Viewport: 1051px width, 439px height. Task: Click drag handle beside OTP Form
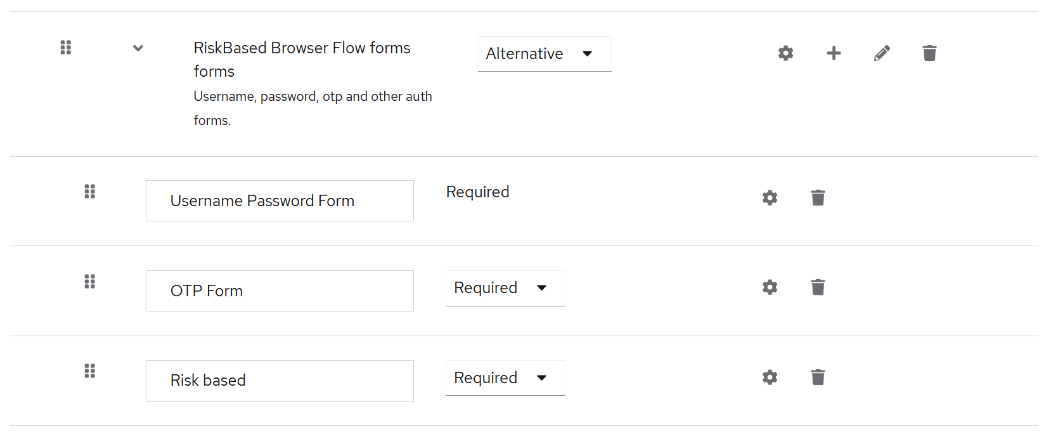(x=89, y=281)
